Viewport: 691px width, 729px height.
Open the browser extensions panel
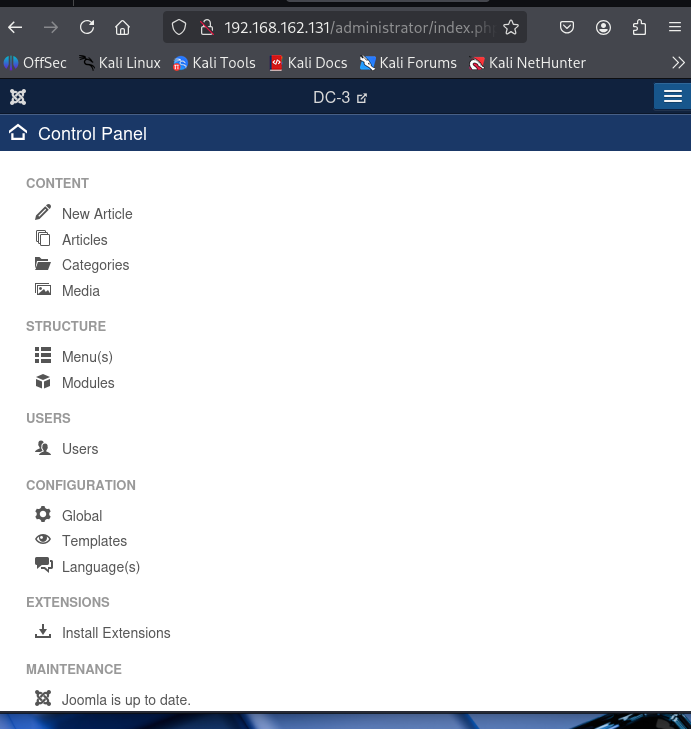(639, 27)
